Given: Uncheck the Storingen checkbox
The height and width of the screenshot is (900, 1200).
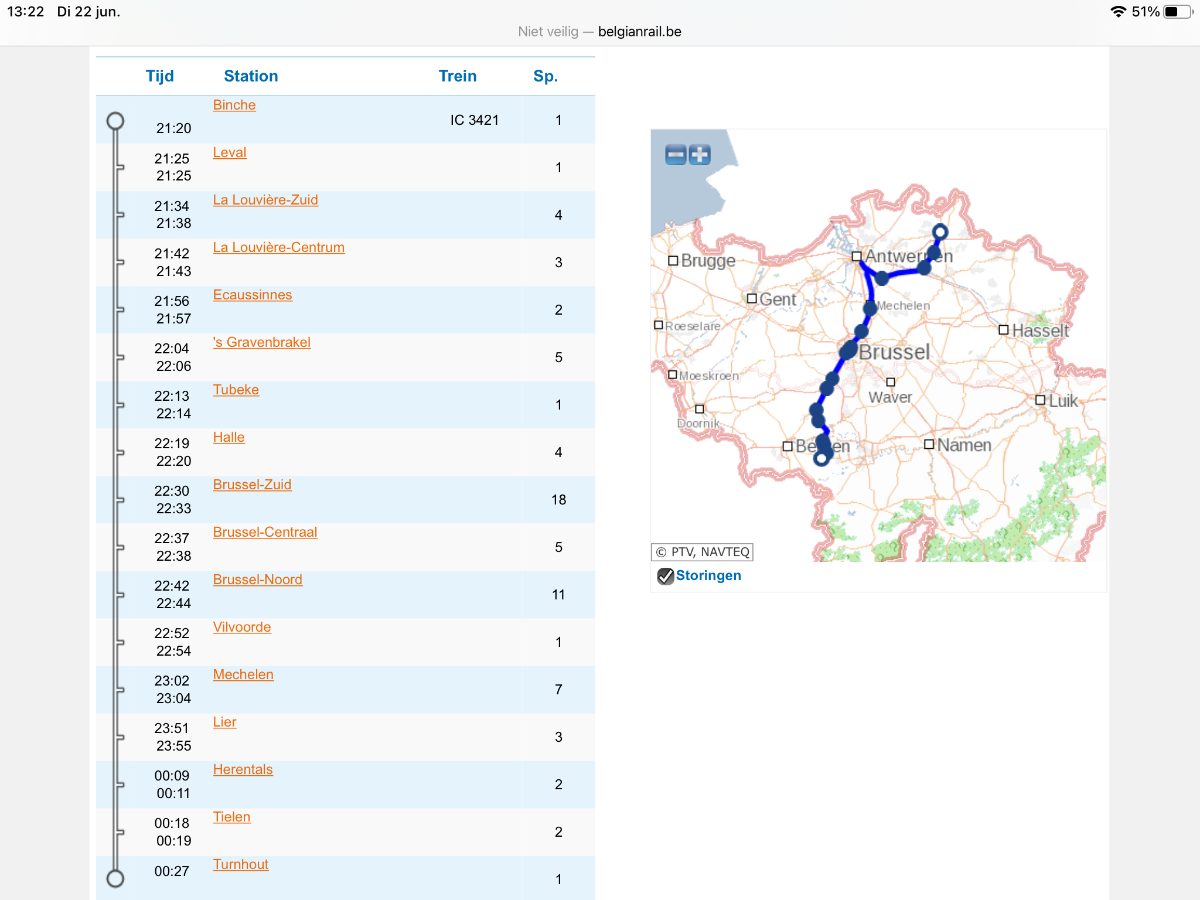Looking at the screenshot, I should tap(665, 576).
